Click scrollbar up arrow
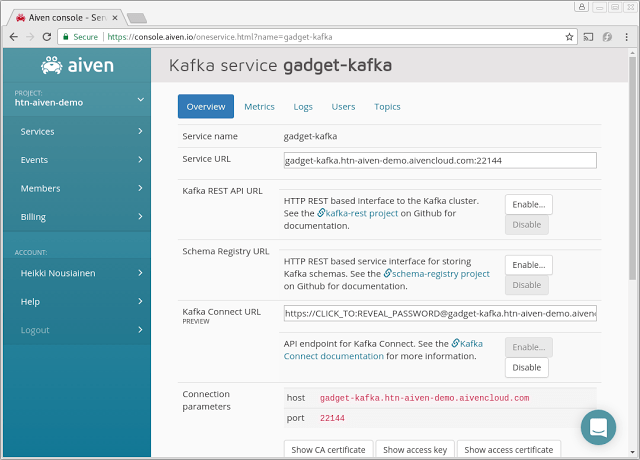Screen dimensions: 640x460 (632, 53)
